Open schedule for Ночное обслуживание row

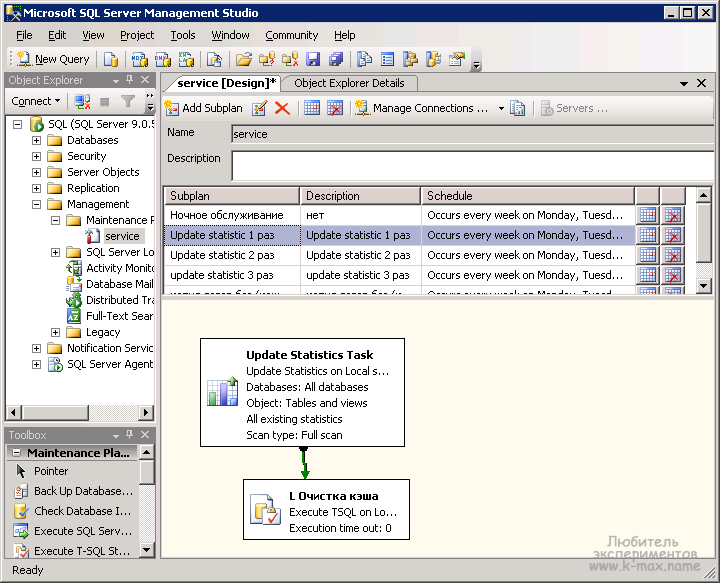pyautogui.click(x=648, y=215)
